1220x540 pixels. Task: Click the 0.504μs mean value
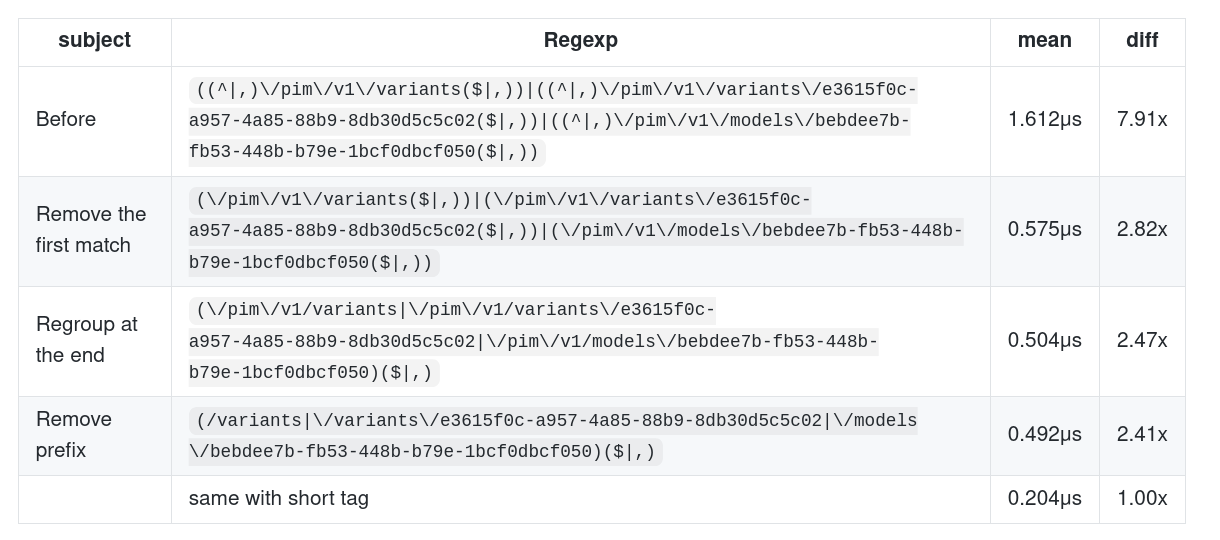[x=1044, y=340]
